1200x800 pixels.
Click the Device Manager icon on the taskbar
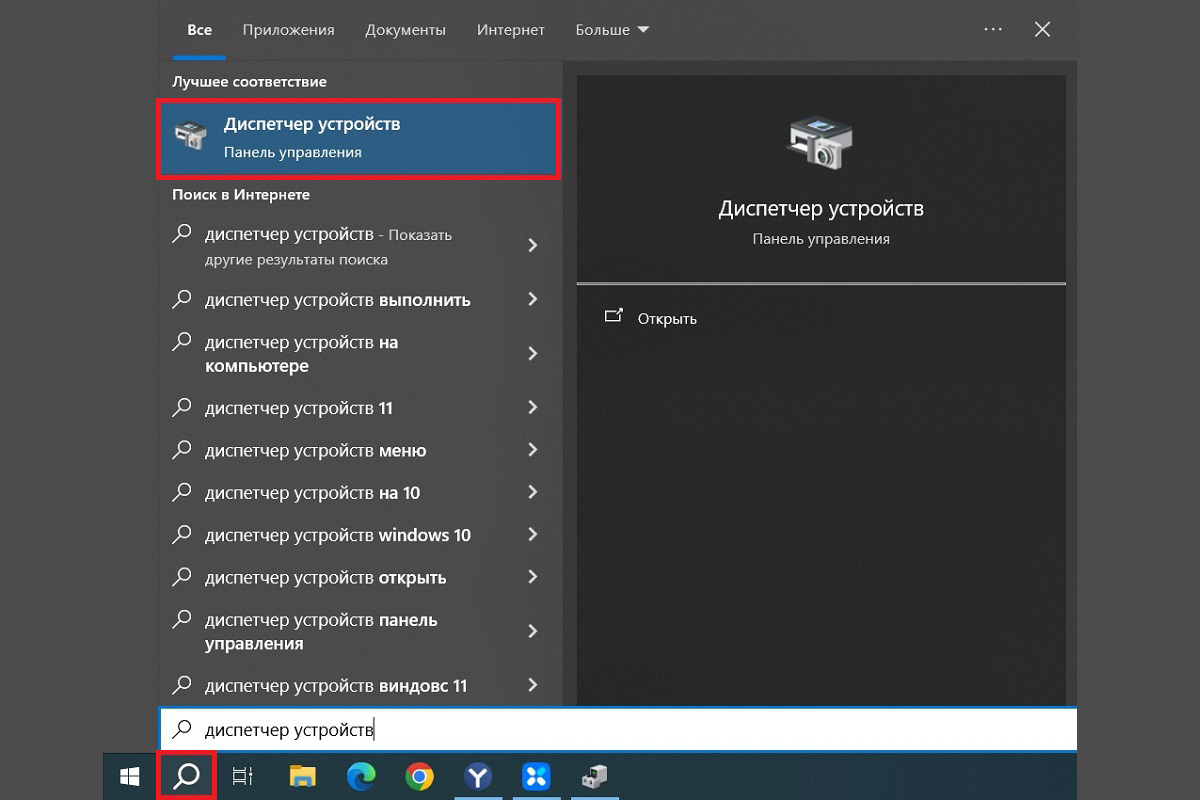click(596, 776)
